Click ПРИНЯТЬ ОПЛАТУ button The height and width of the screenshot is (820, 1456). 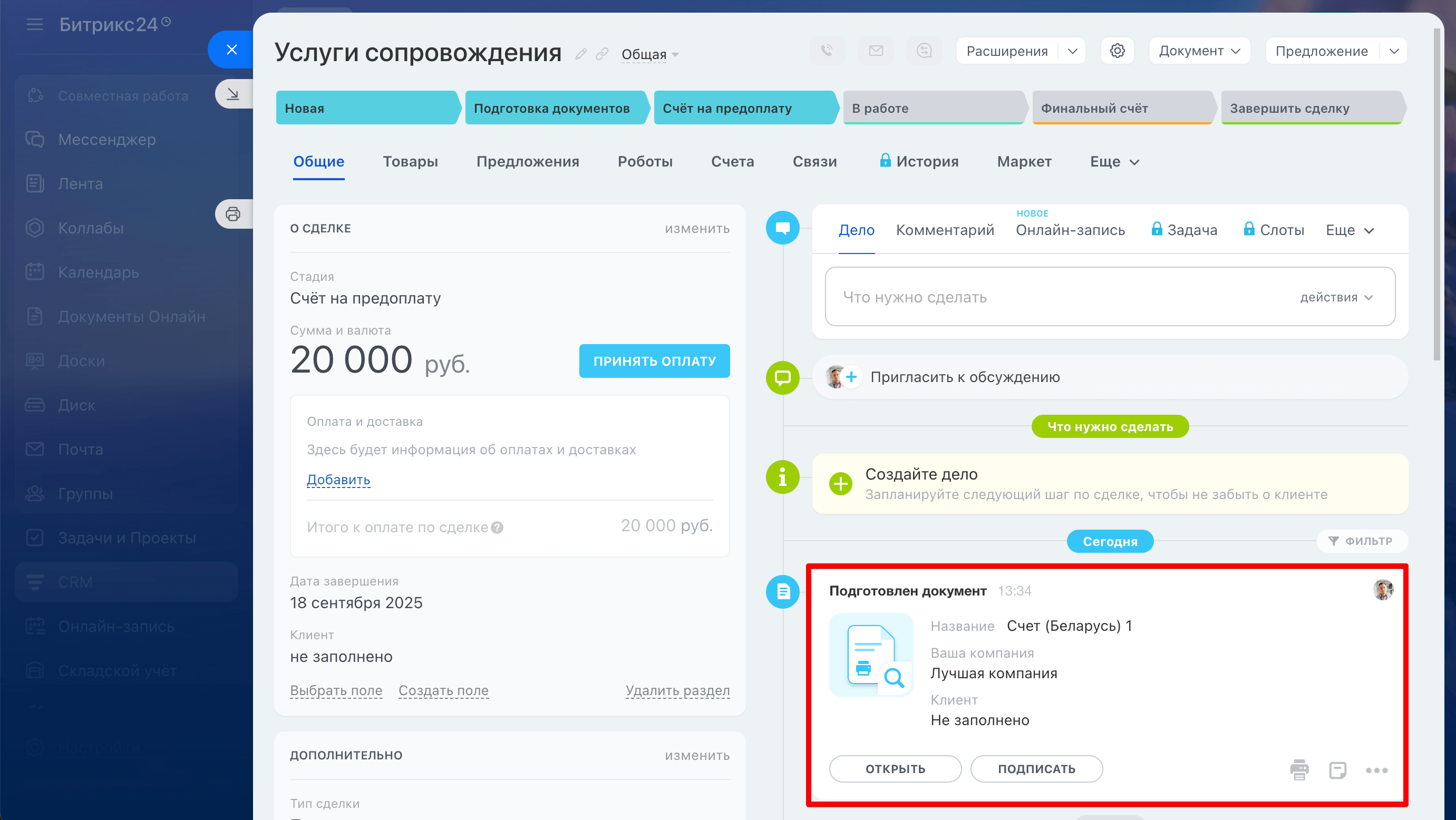click(x=655, y=361)
